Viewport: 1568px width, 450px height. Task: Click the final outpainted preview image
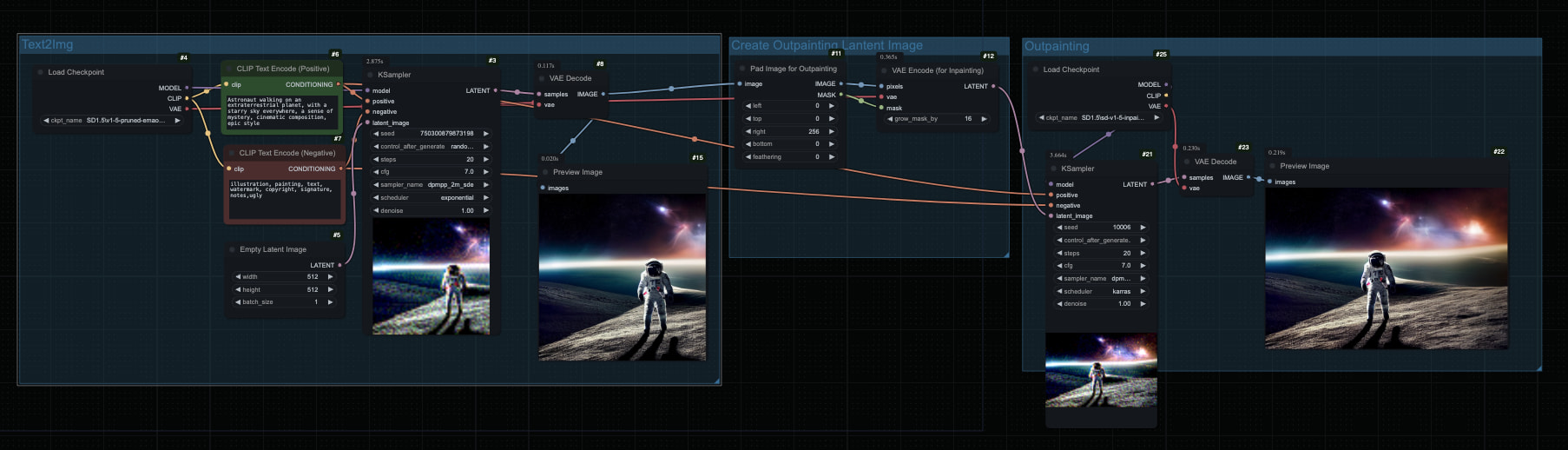pyautogui.click(x=1386, y=268)
